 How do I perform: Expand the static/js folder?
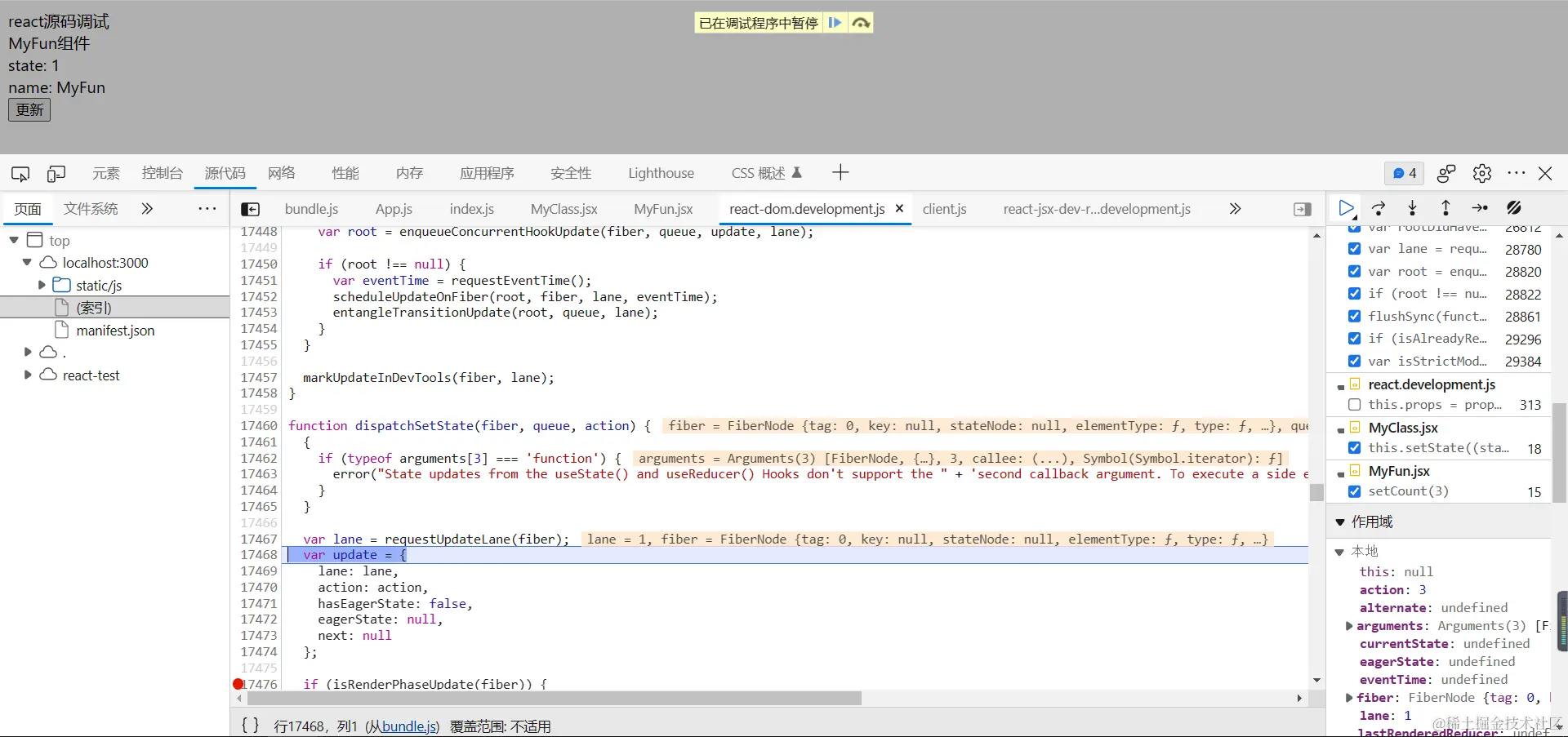pyautogui.click(x=42, y=285)
